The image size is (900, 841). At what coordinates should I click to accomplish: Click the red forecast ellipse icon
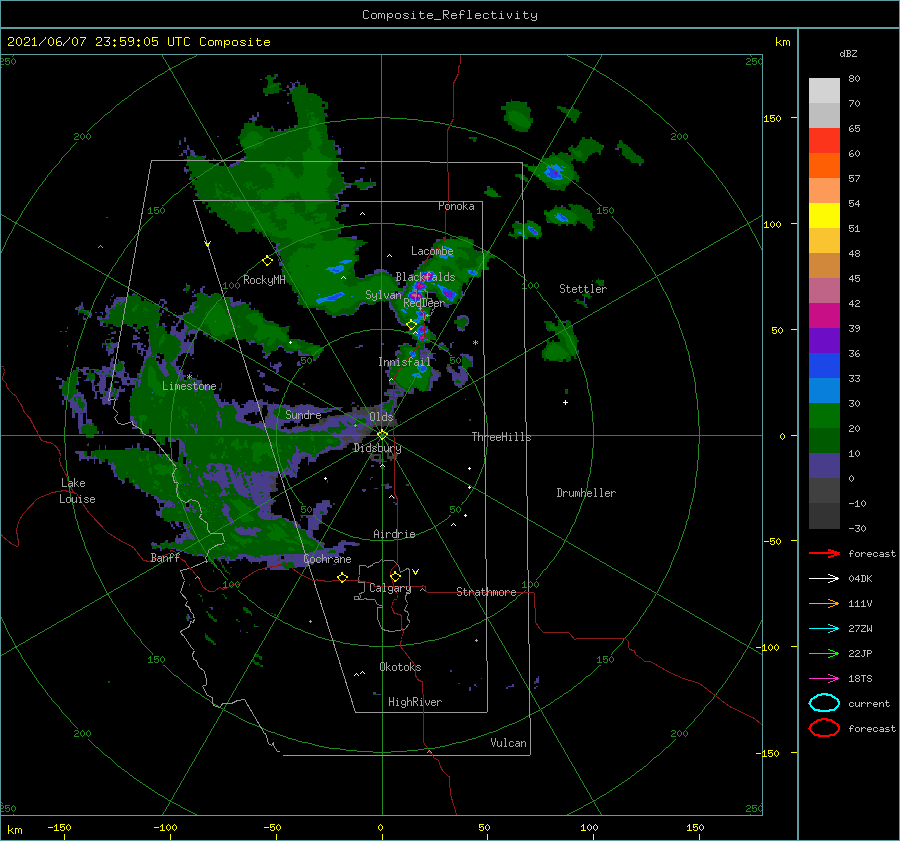824,728
